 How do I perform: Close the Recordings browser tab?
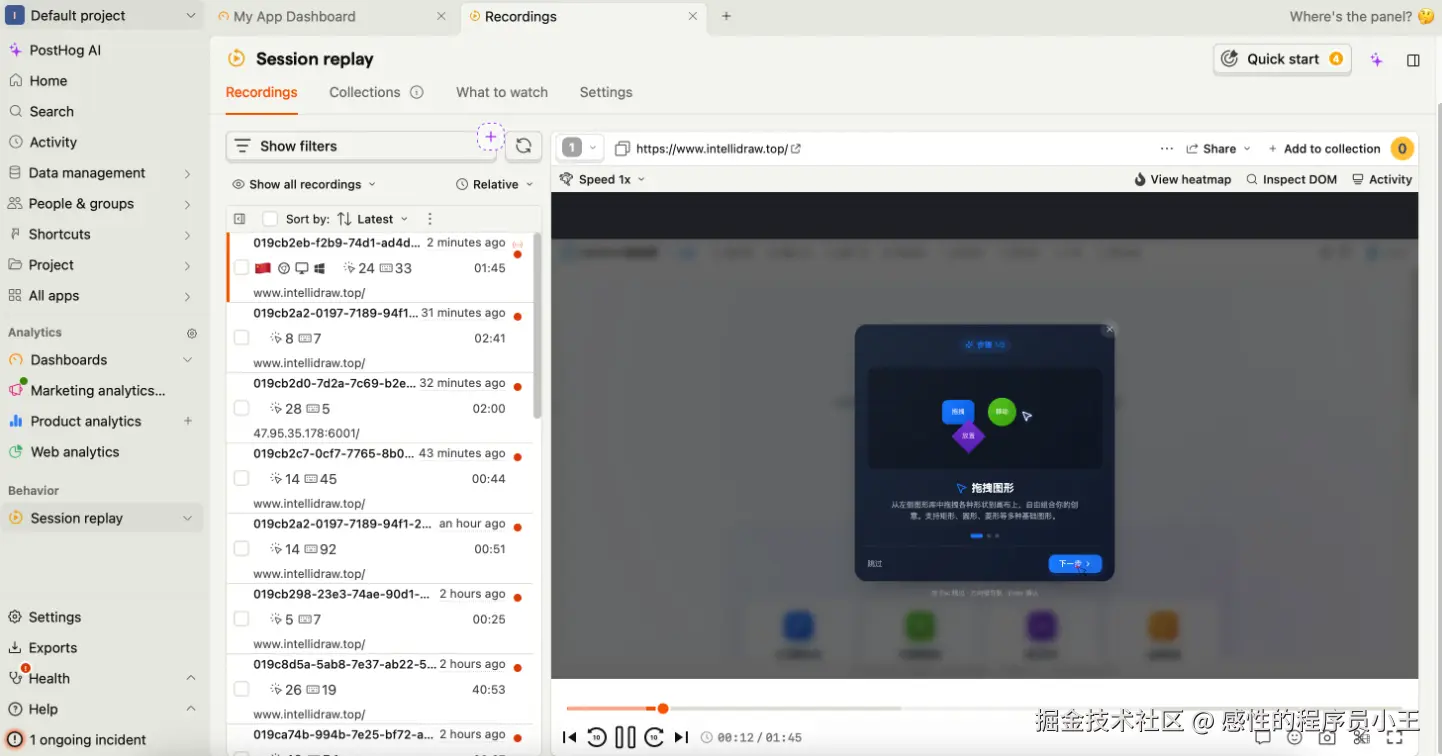coord(693,16)
